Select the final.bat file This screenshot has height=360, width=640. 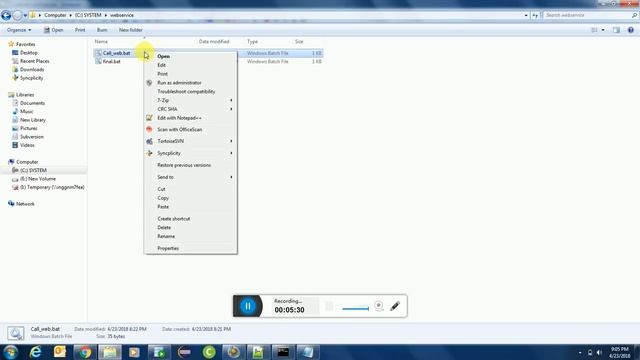111,62
